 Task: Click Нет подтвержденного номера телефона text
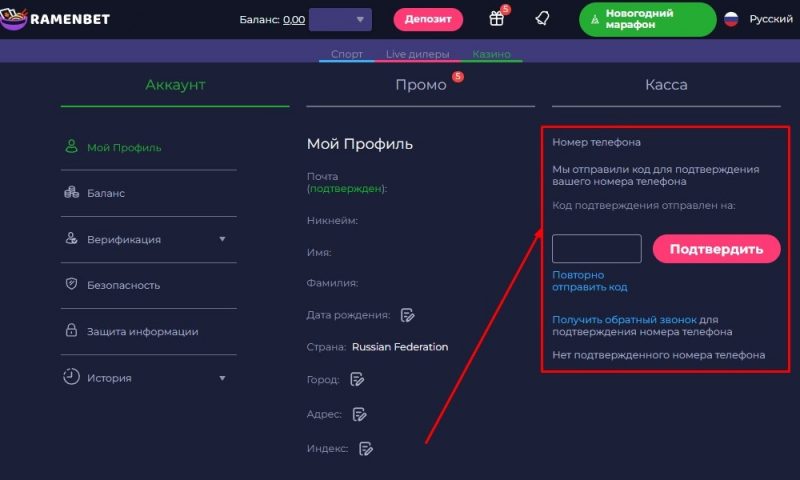659,355
